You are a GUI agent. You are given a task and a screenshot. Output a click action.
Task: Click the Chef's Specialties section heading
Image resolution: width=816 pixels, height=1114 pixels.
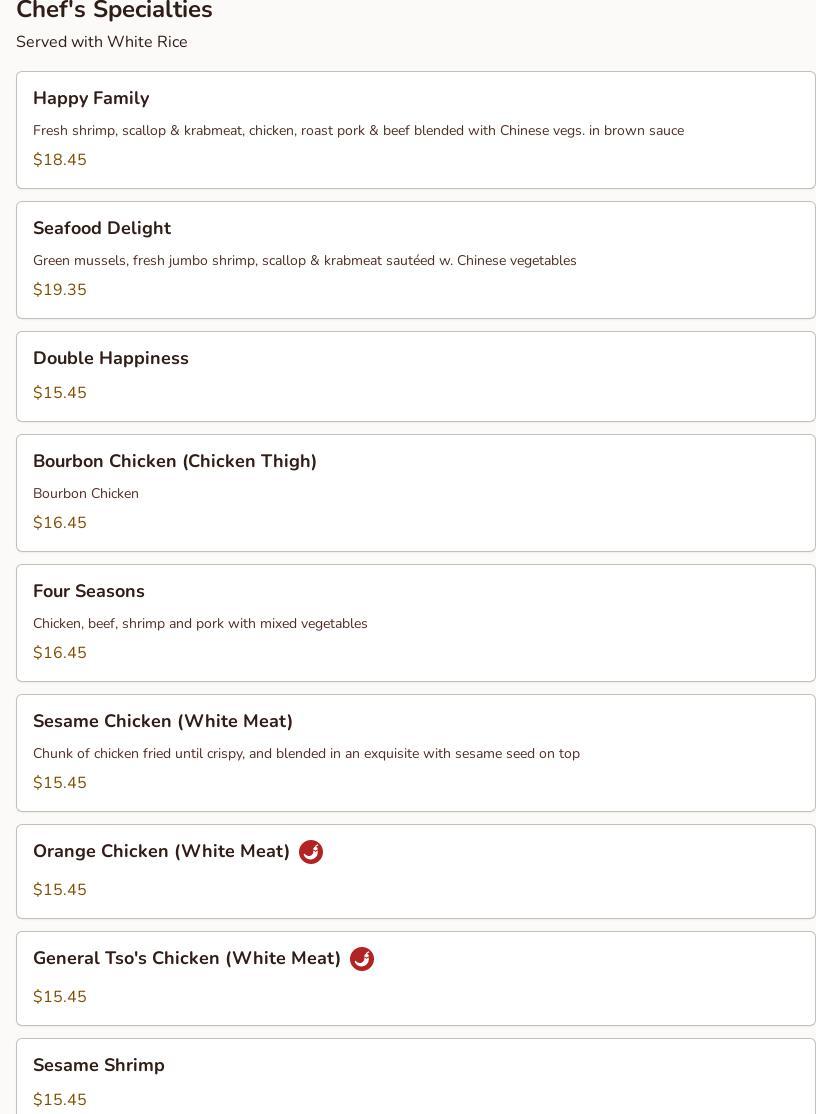click(114, 11)
